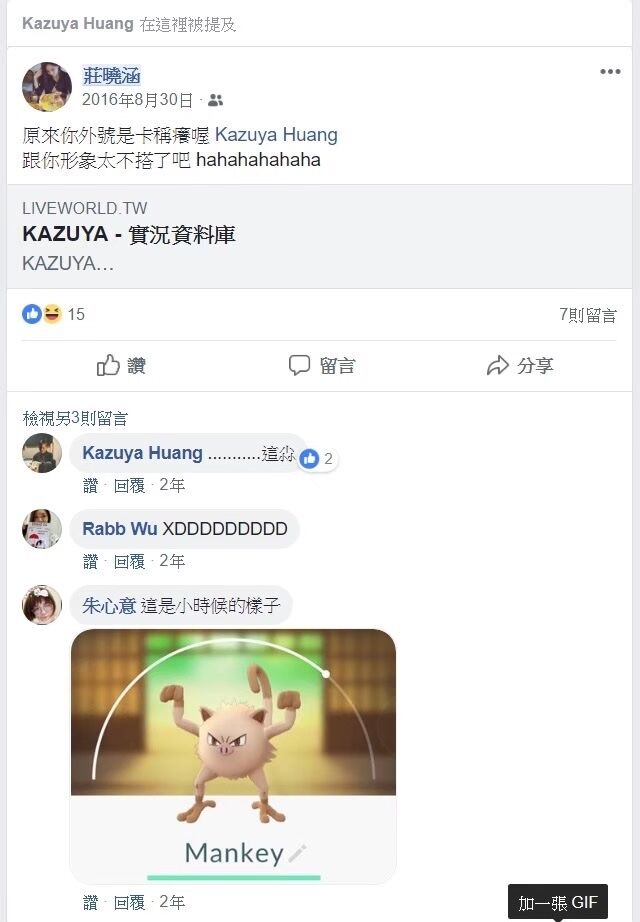The height and width of the screenshot is (922, 640).
Task: Open the 7則留言 comments count
Action: 587,315
